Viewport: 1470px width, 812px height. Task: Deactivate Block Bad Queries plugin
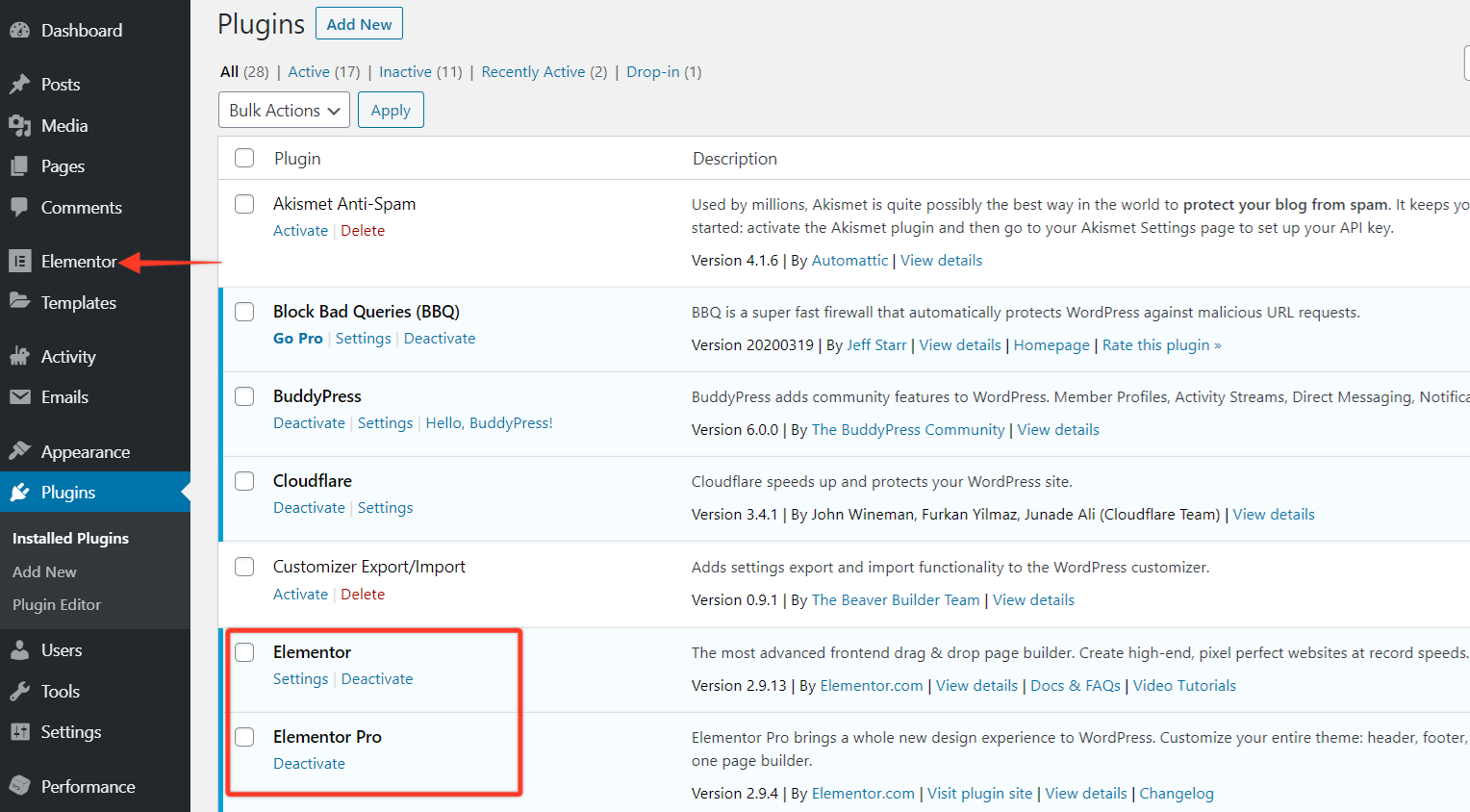click(440, 338)
